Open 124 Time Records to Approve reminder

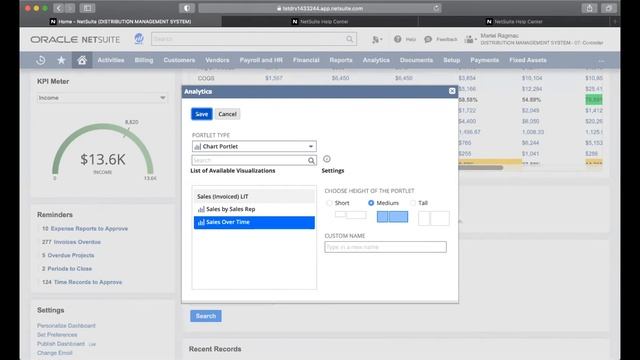pyautogui.click(x=82, y=282)
